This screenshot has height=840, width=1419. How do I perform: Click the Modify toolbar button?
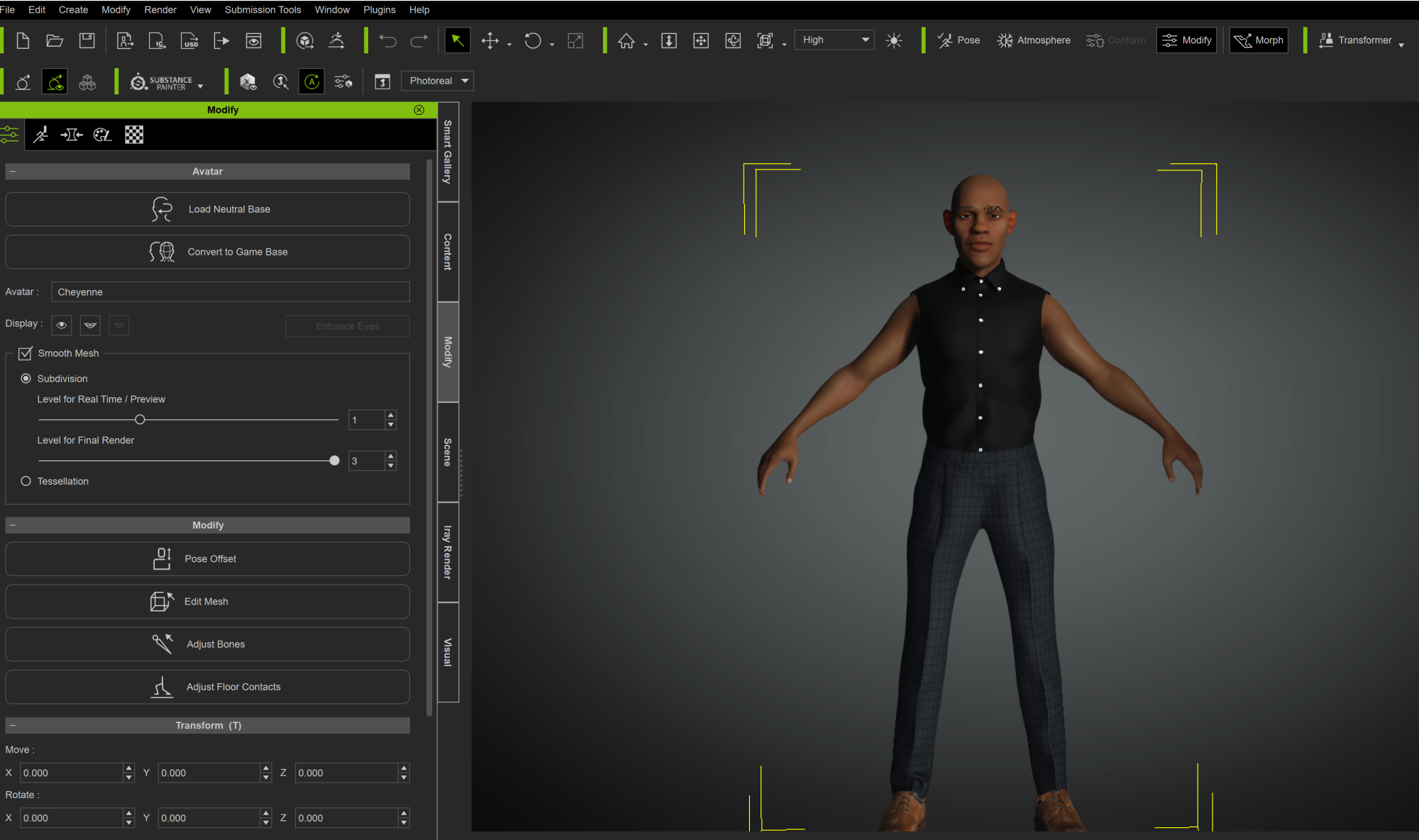[x=1187, y=40]
